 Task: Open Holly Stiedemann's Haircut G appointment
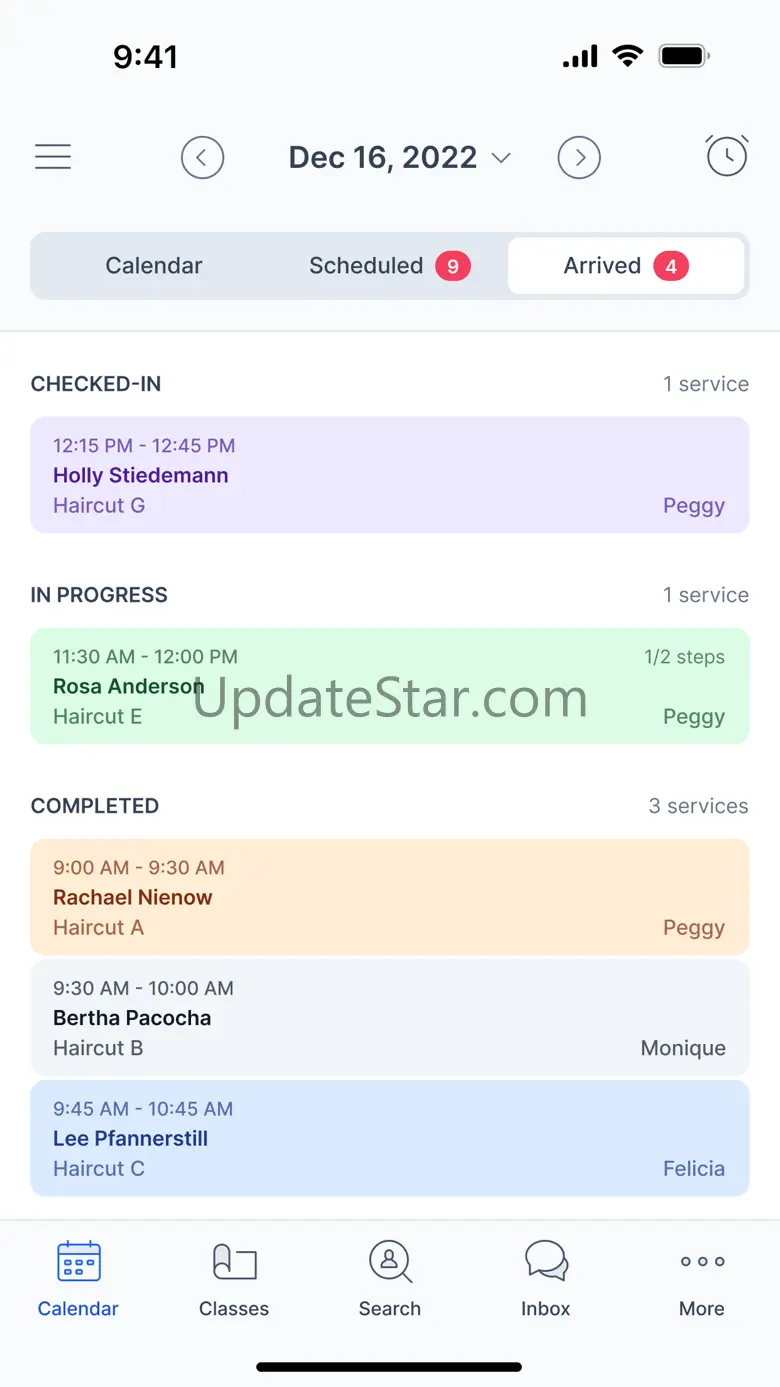pos(390,475)
